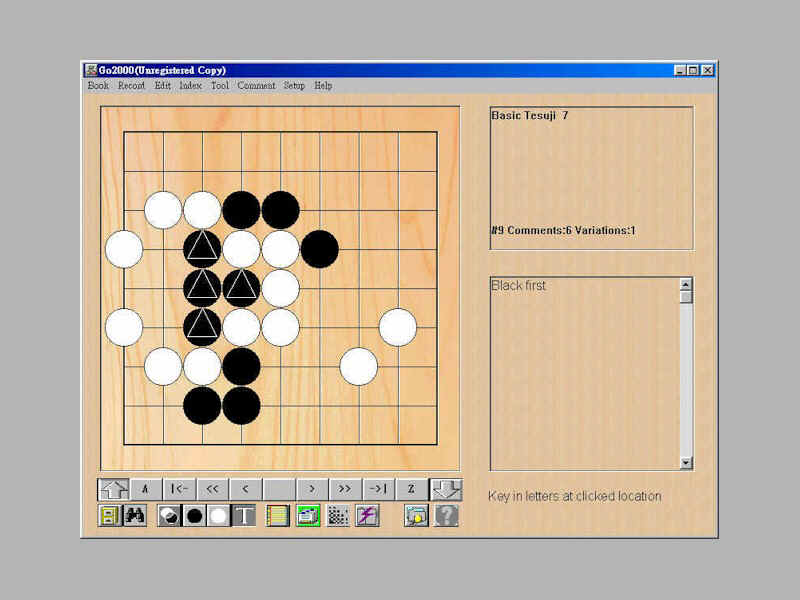Image resolution: width=800 pixels, height=600 pixels.
Task: Click the yellow ball window icon
Action: (x=416, y=516)
